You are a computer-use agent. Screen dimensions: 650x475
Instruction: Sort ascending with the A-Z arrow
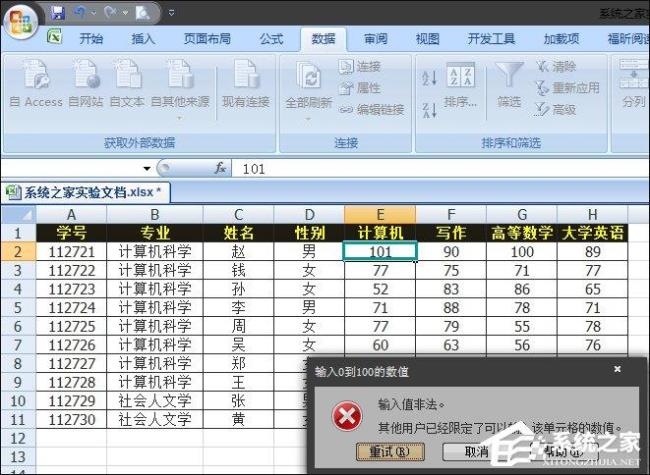pos(429,78)
